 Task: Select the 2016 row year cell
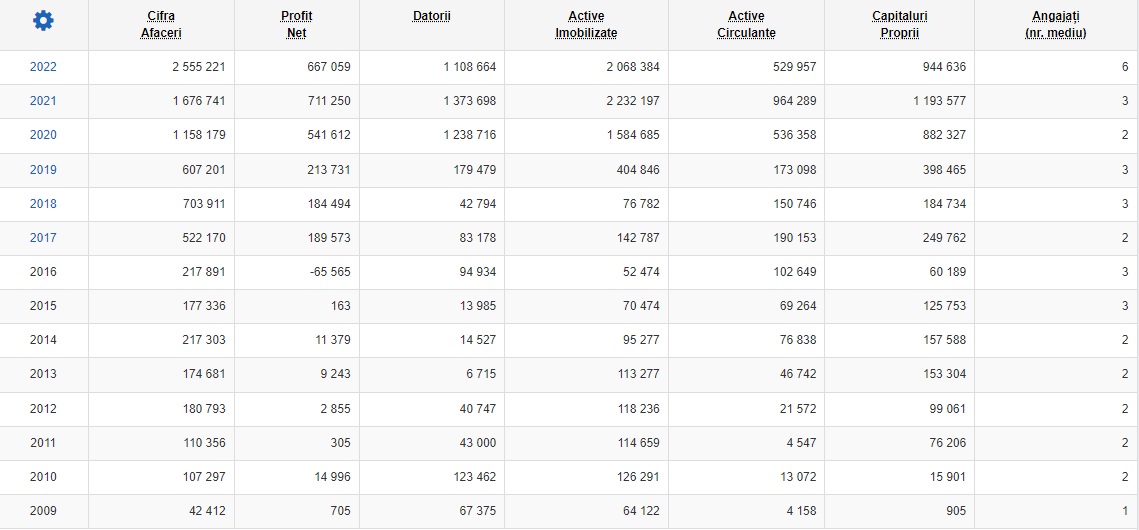[x=43, y=272]
